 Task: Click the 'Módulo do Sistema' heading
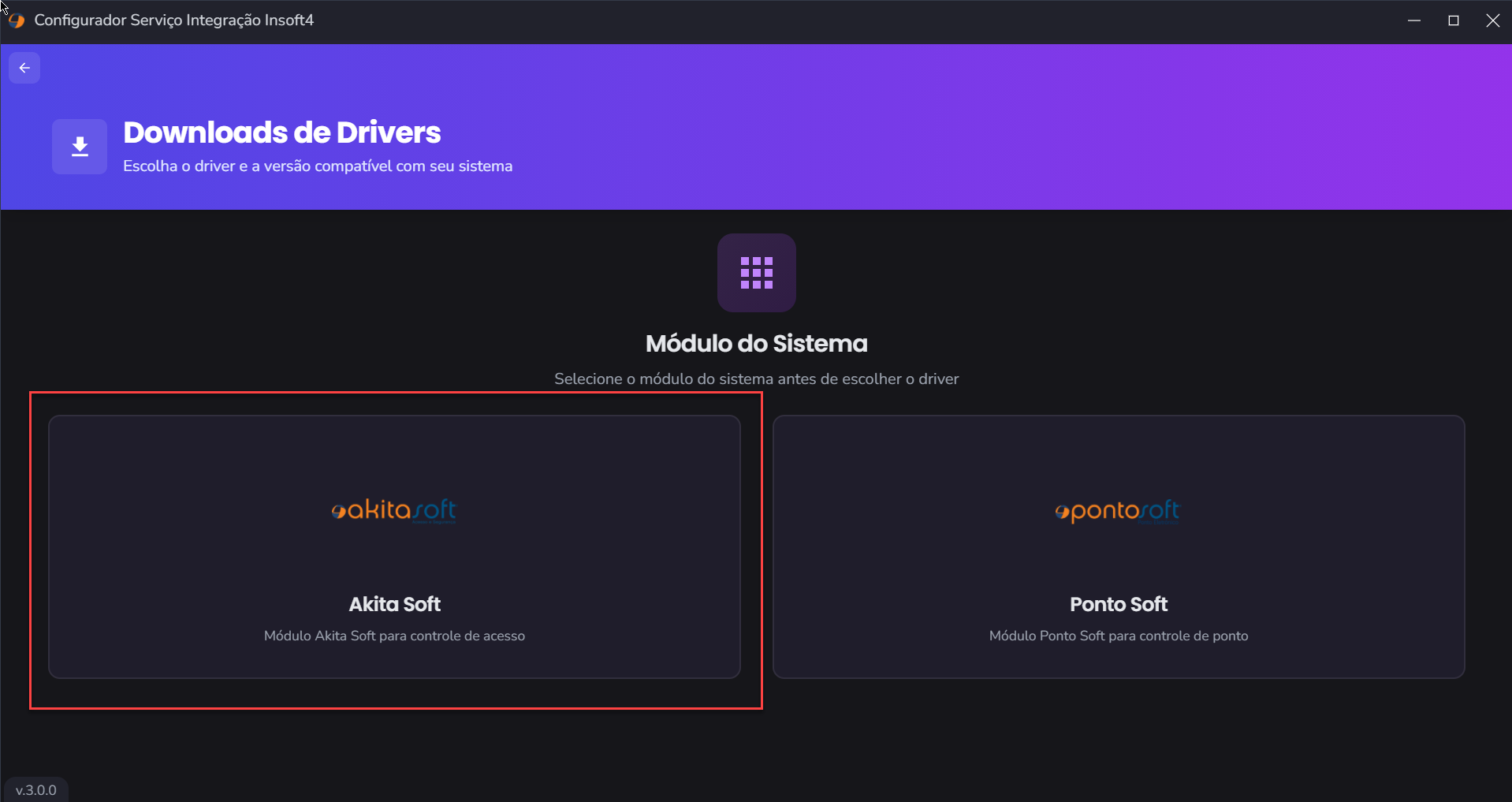point(756,344)
